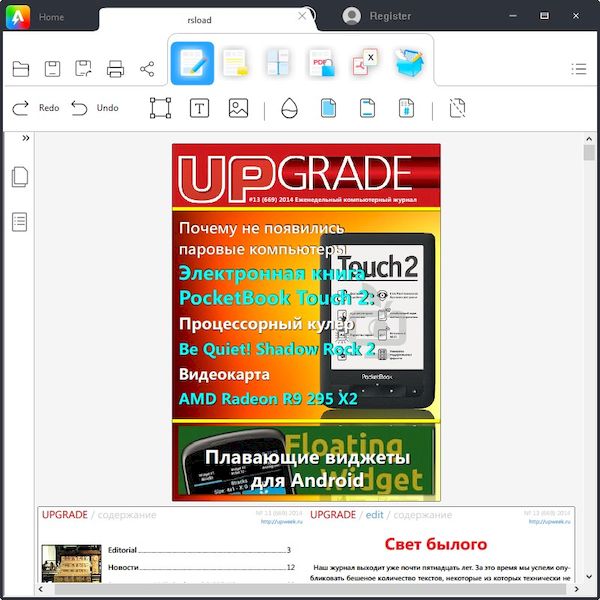The width and height of the screenshot is (600, 600).
Task: Click the application logo icon
Action: (x=18, y=17)
